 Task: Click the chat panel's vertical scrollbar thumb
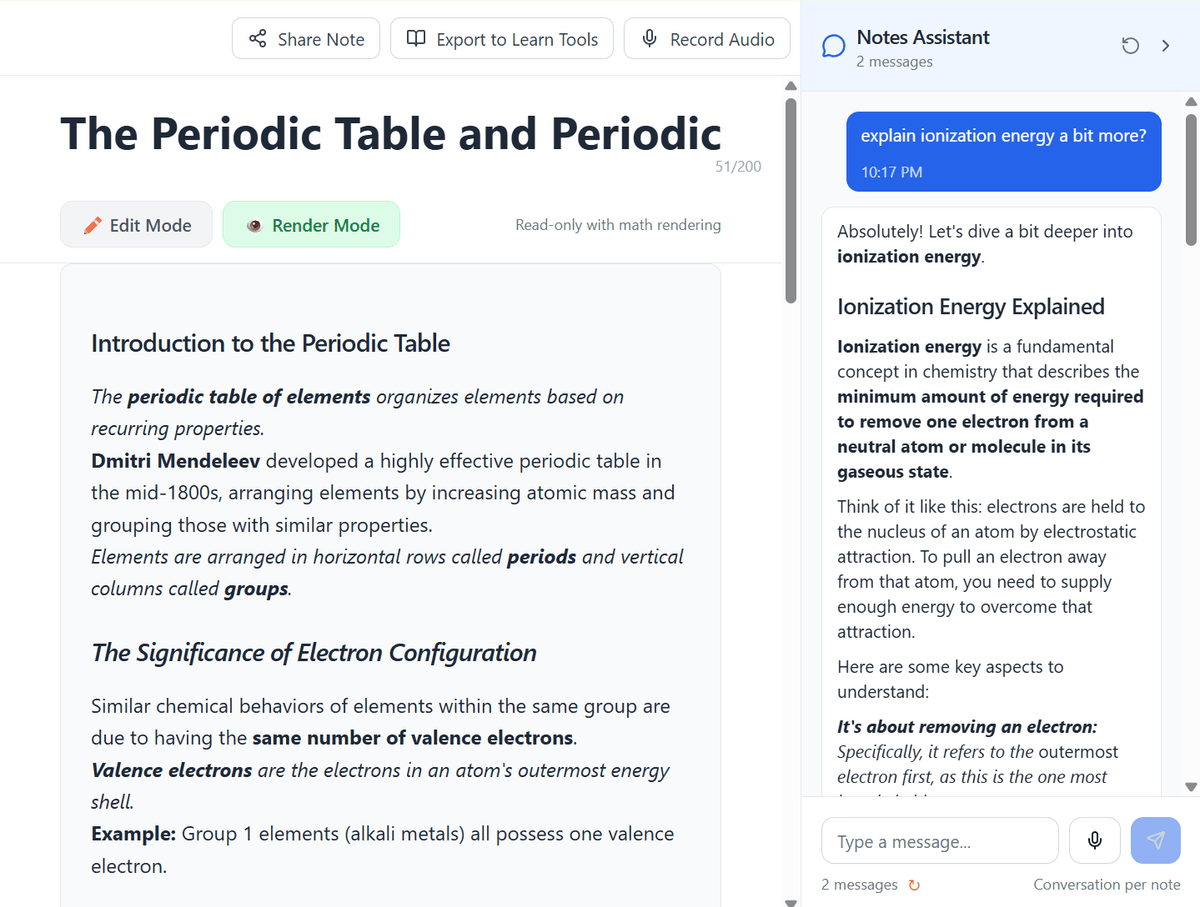pyautogui.click(x=1190, y=177)
